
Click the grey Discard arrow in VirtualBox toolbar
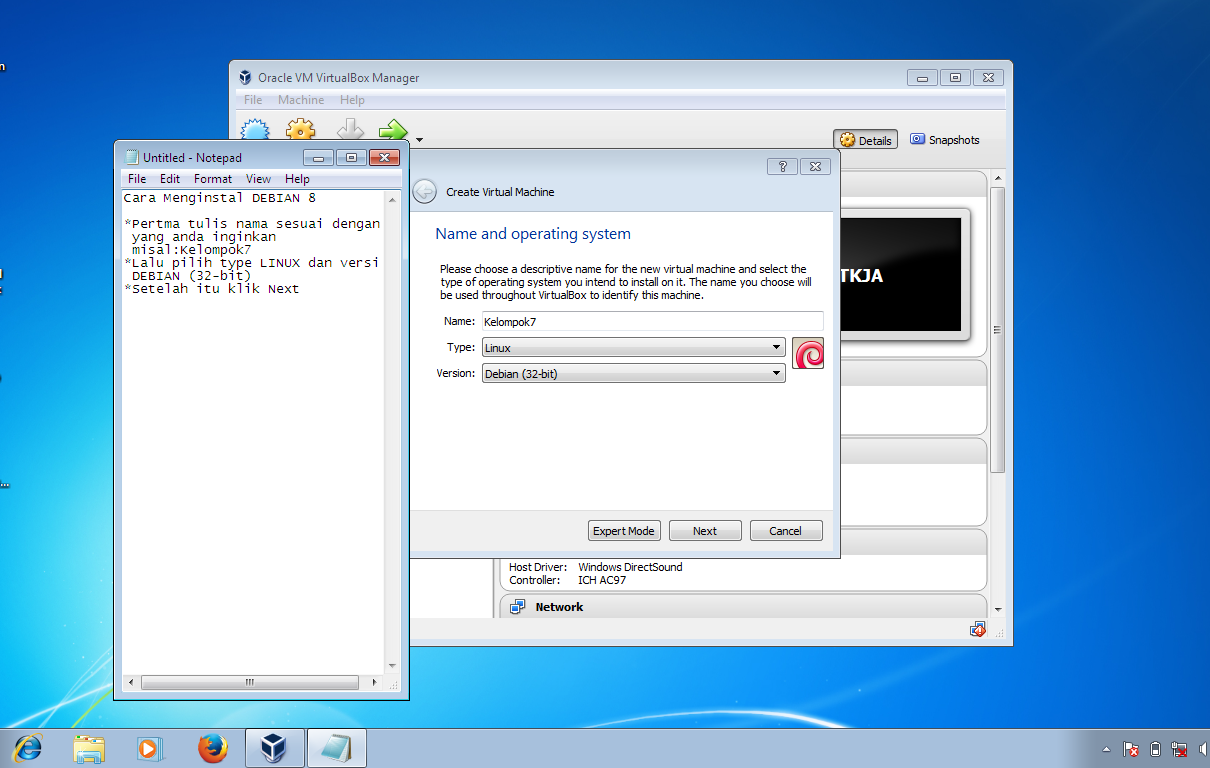point(350,133)
